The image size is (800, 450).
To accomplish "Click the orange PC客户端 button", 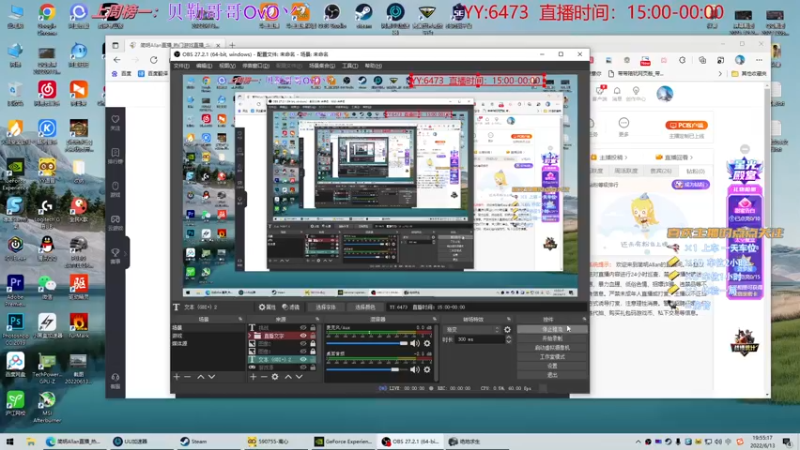I will click(686, 125).
